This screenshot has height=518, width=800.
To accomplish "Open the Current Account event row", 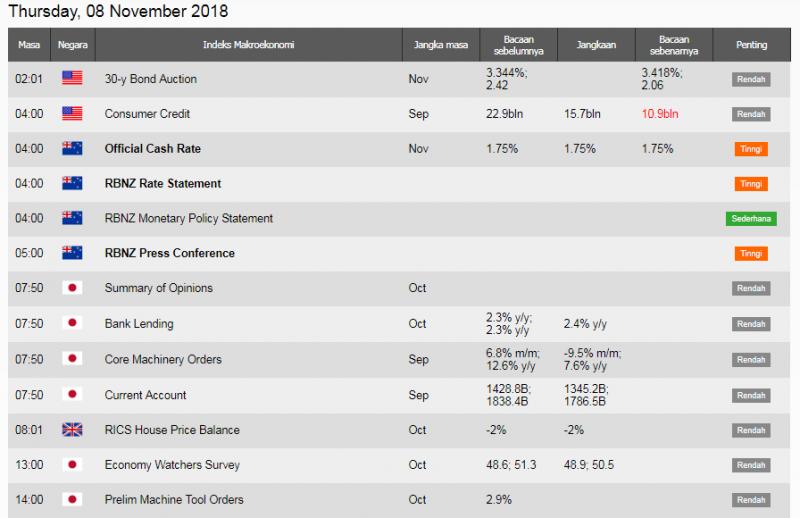I will click(399, 395).
